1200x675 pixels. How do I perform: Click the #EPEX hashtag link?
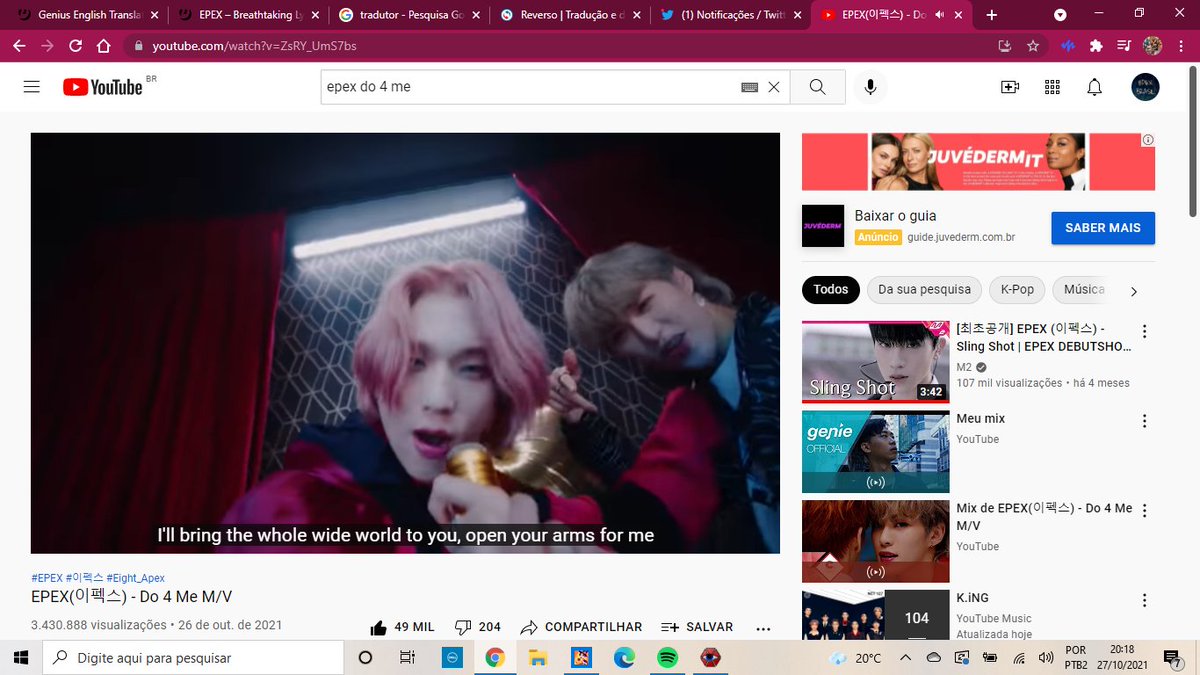point(47,578)
